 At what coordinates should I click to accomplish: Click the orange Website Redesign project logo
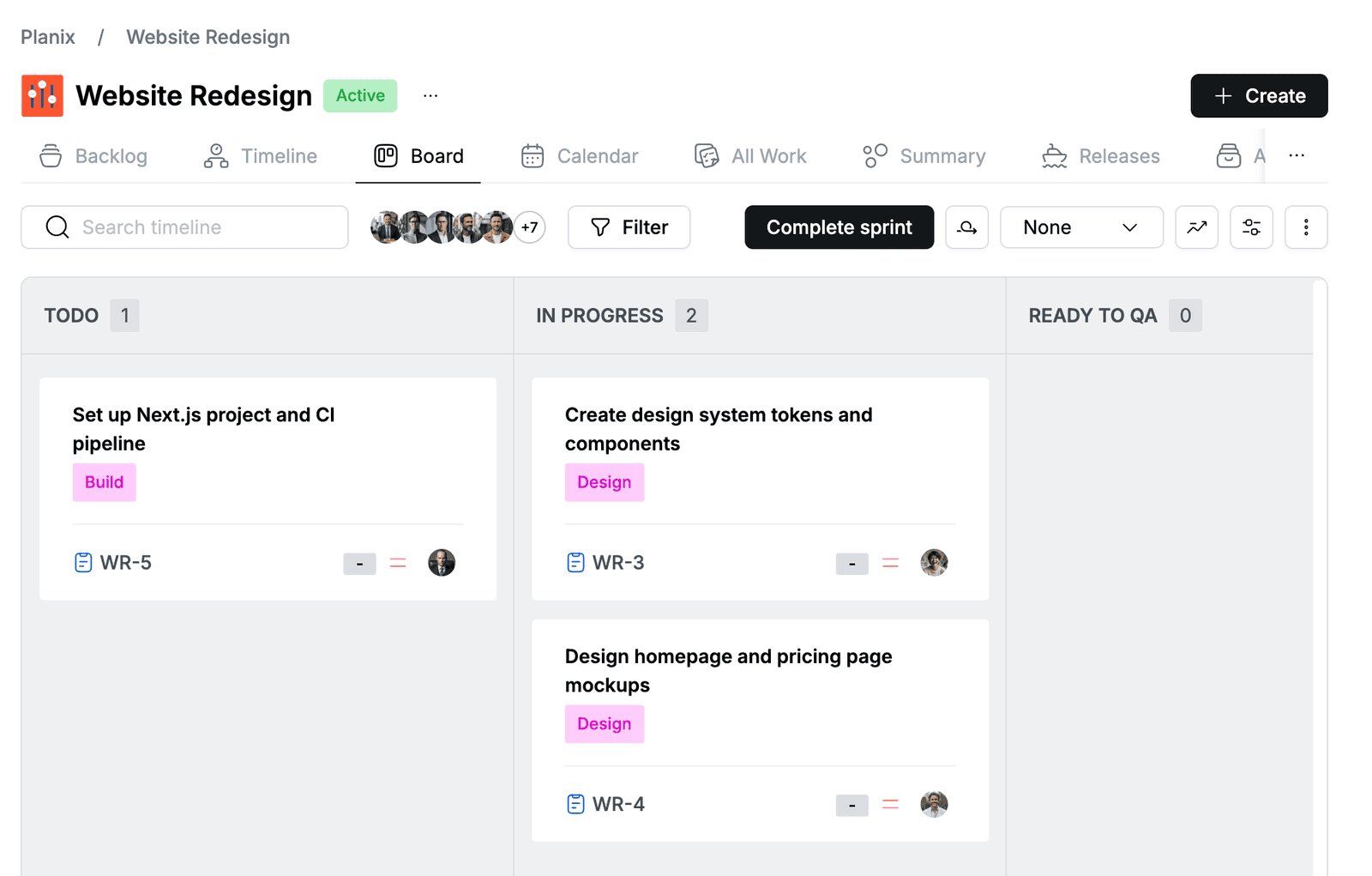click(x=42, y=95)
